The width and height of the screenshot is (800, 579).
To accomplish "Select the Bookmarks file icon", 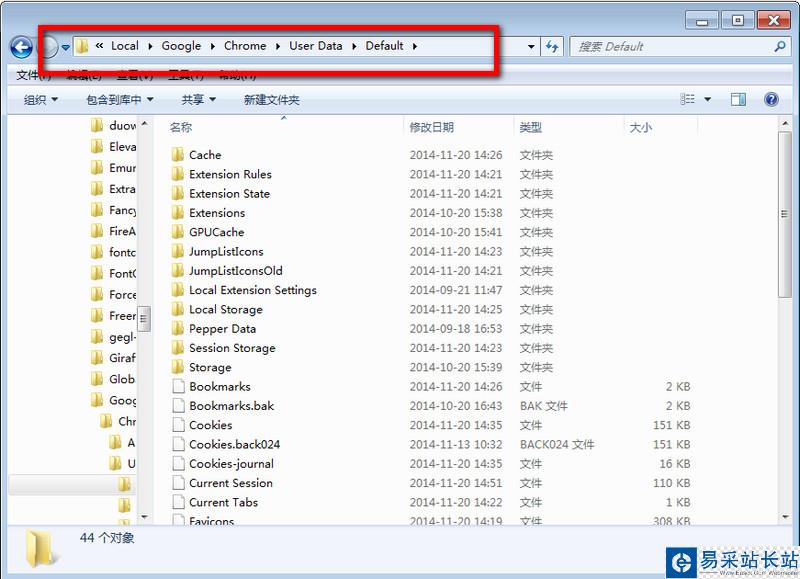I will point(178,386).
